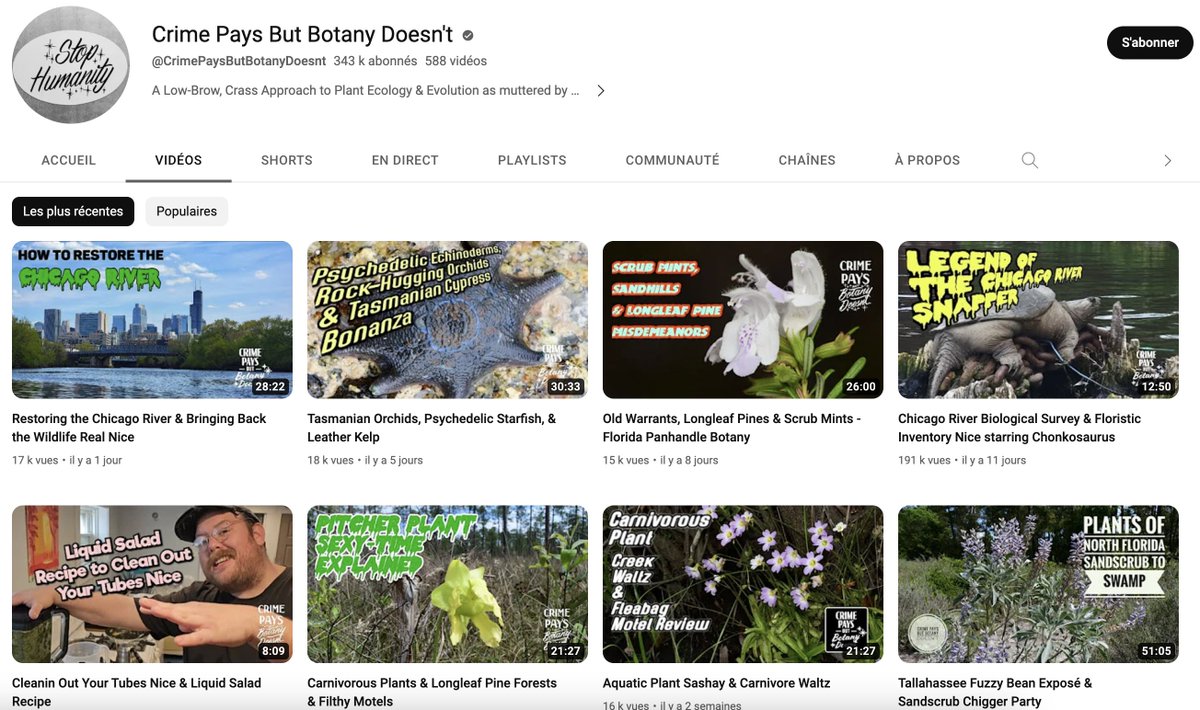Viewport: 1200px width, 710px height.
Task: Click the 26:00 duration badge
Action: click(861, 387)
